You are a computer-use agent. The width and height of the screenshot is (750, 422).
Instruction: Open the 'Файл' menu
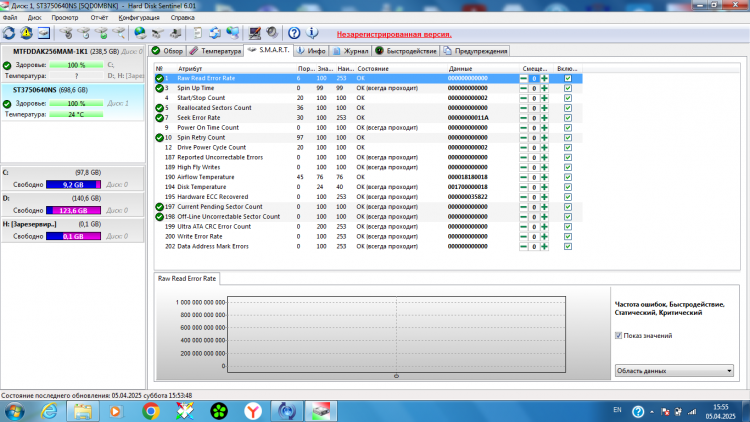pos(10,18)
